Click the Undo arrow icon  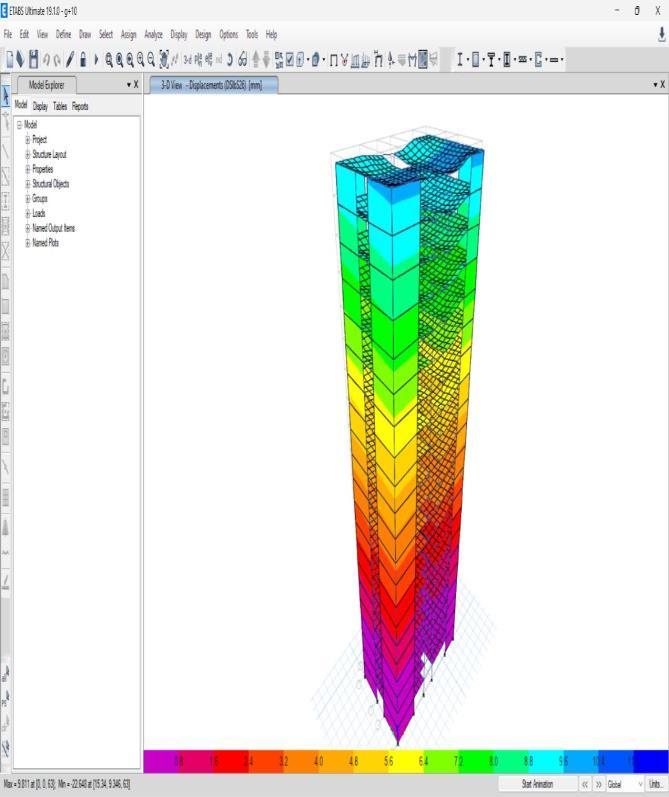pyautogui.click(x=46, y=60)
